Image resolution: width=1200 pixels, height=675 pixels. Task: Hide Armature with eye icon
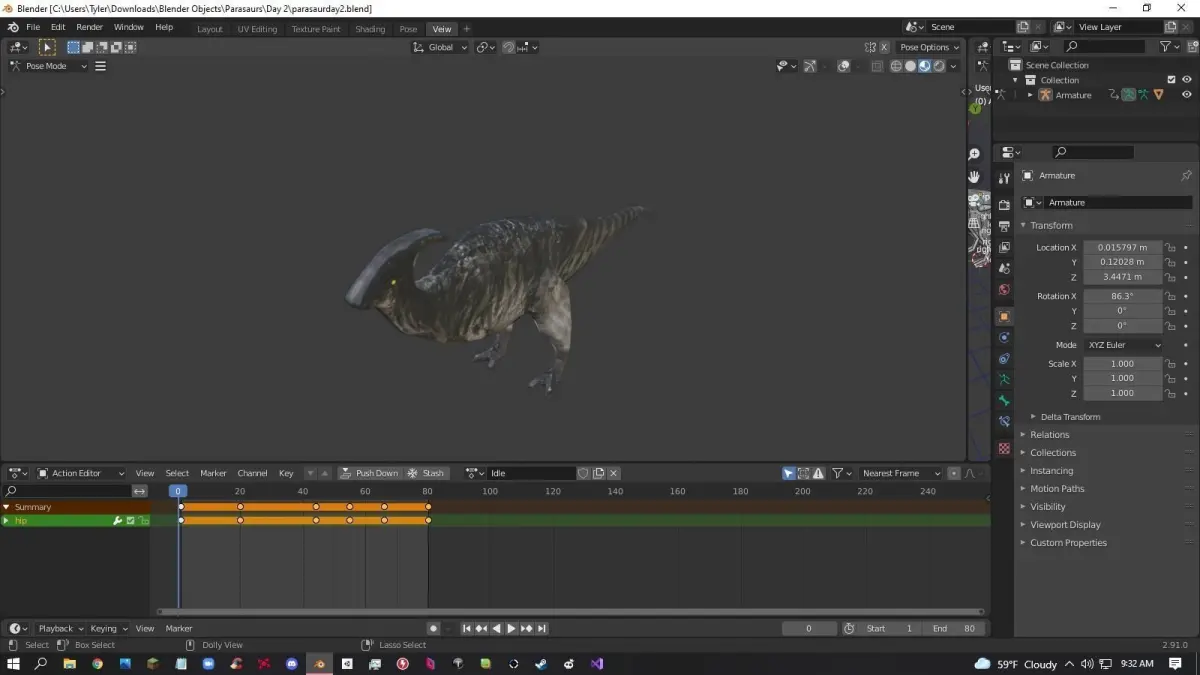(1187, 95)
